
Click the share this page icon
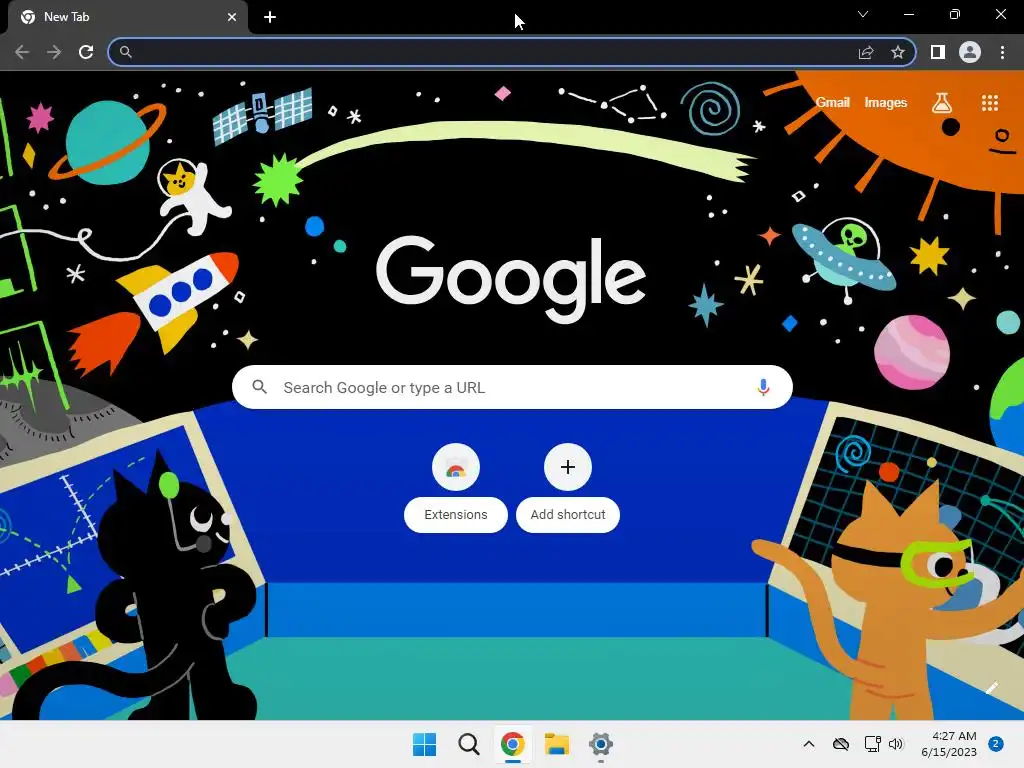[866, 52]
